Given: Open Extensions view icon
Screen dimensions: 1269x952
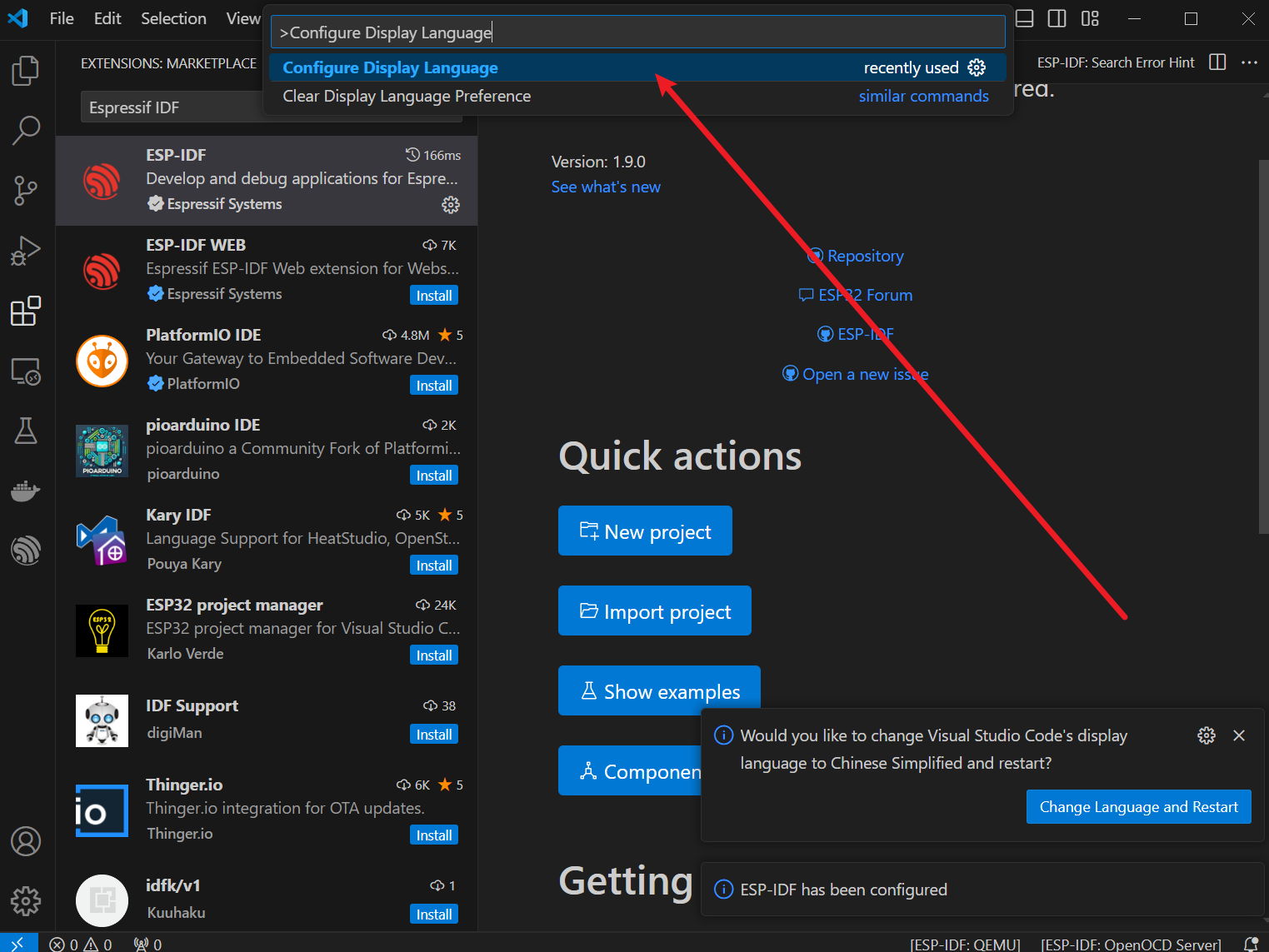Looking at the screenshot, I should tap(26, 311).
